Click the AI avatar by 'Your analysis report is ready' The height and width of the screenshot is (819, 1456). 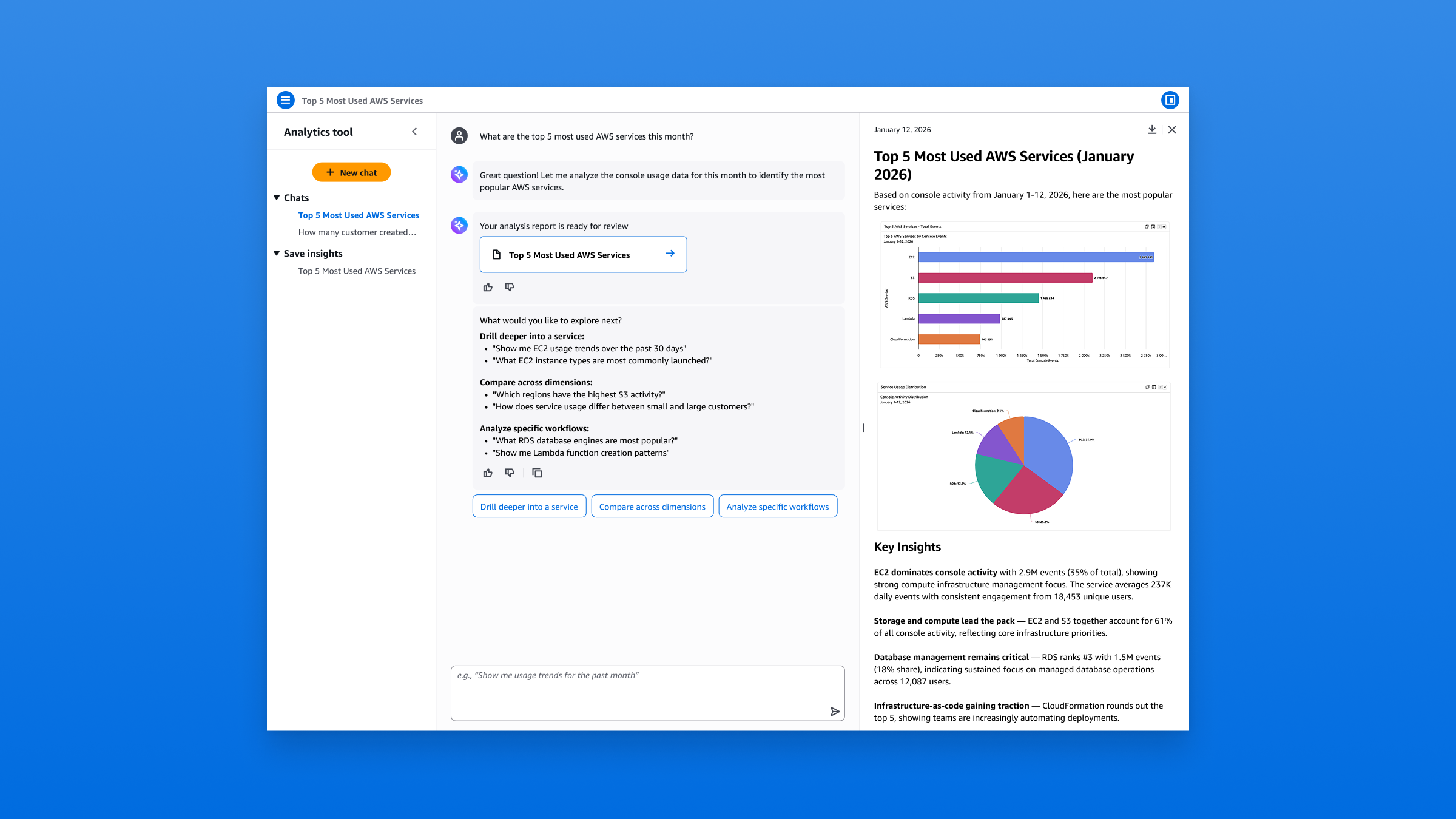click(x=459, y=226)
